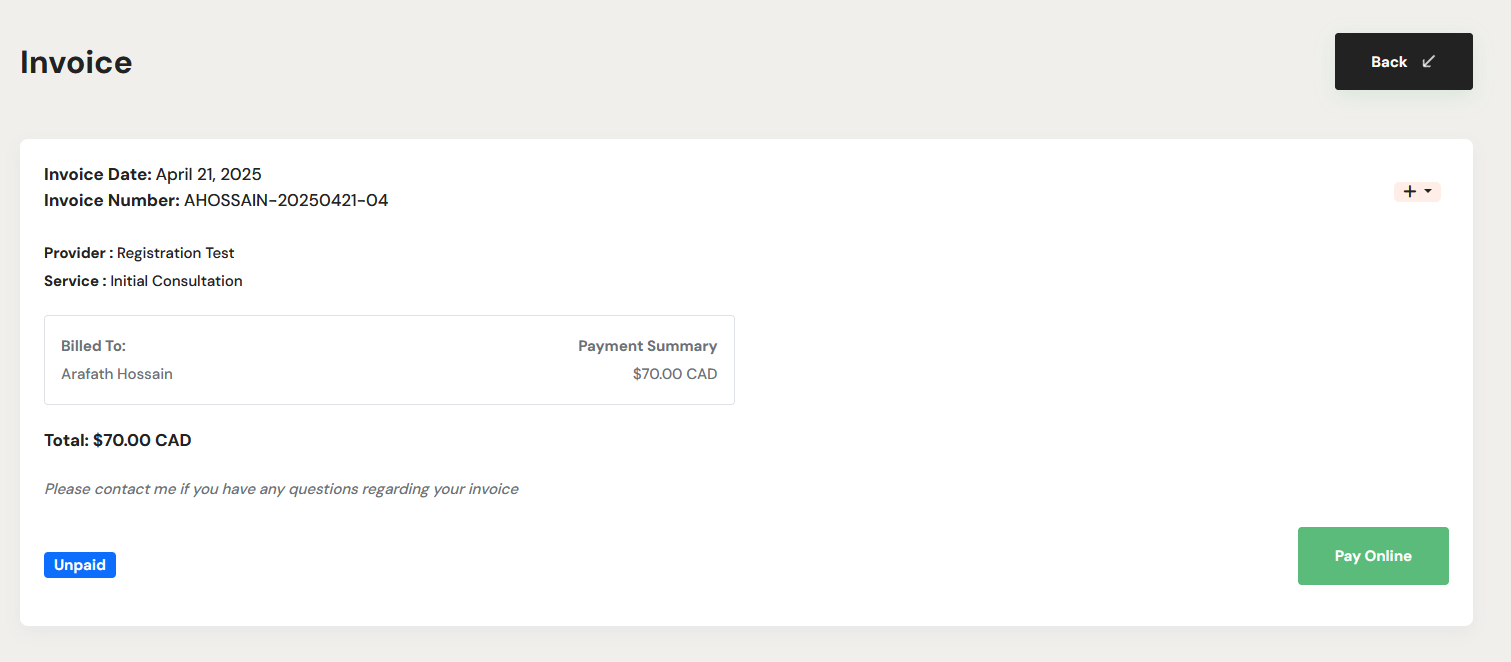
Task: Expand the dropdown caret beside the plus
Action: tap(1428, 191)
